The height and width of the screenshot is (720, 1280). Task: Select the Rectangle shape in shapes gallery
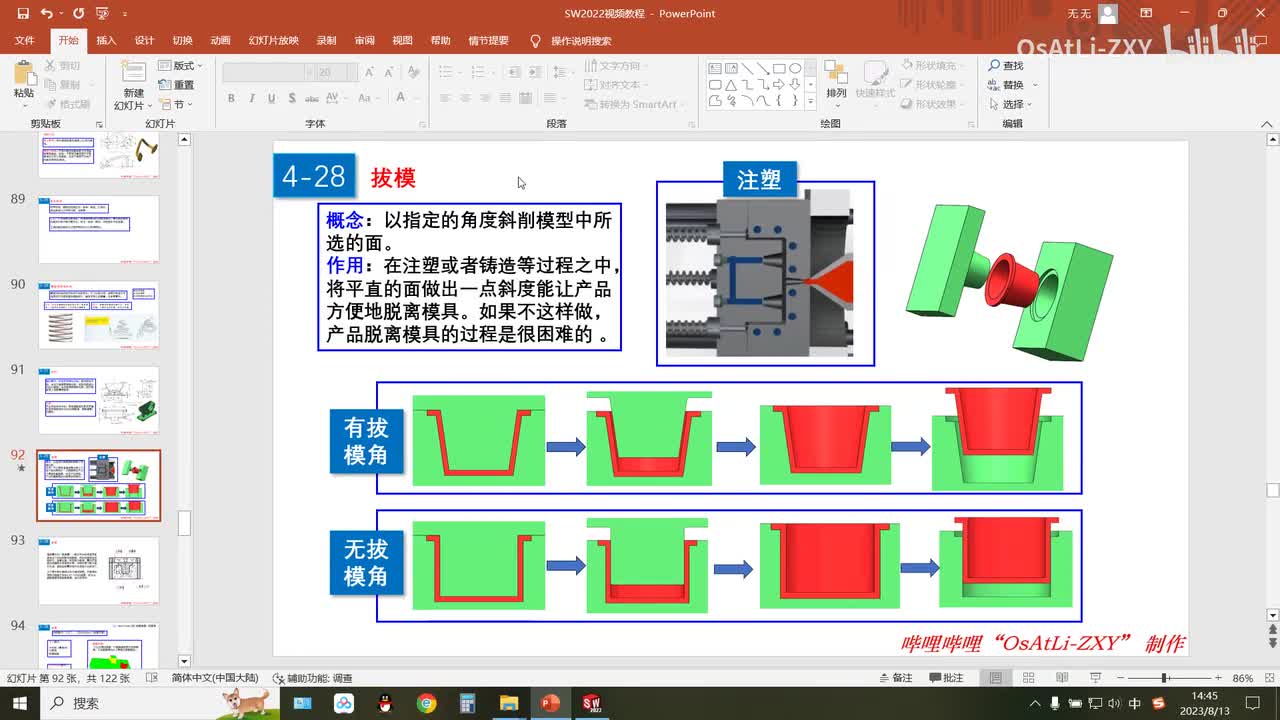pyautogui.click(x=779, y=68)
